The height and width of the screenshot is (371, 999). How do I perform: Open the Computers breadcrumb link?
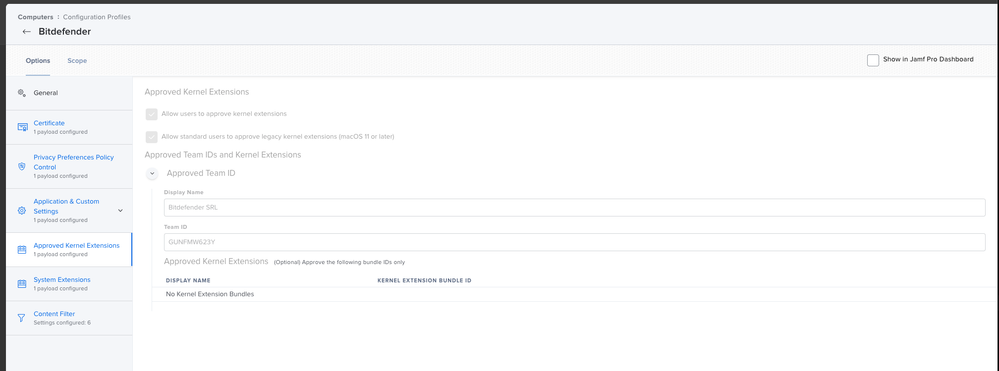click(x=36, y=17)
